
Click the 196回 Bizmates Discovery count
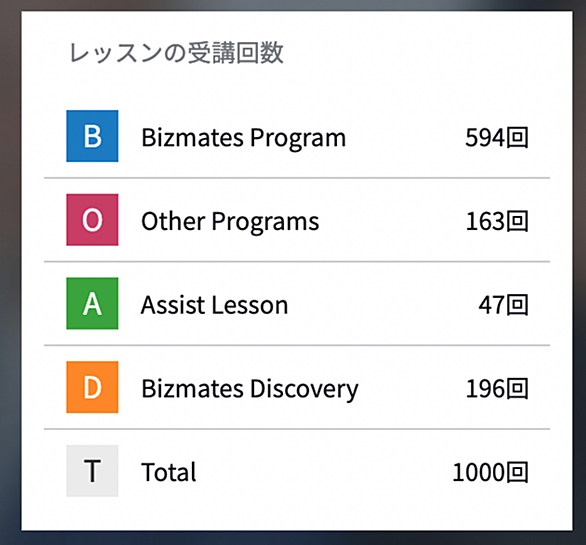497,389
